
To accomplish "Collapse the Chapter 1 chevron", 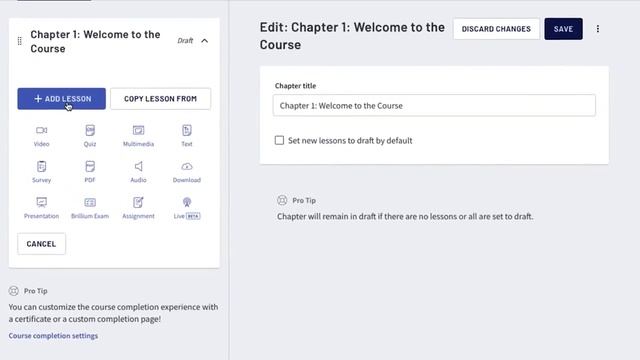I will pos(204,41).
